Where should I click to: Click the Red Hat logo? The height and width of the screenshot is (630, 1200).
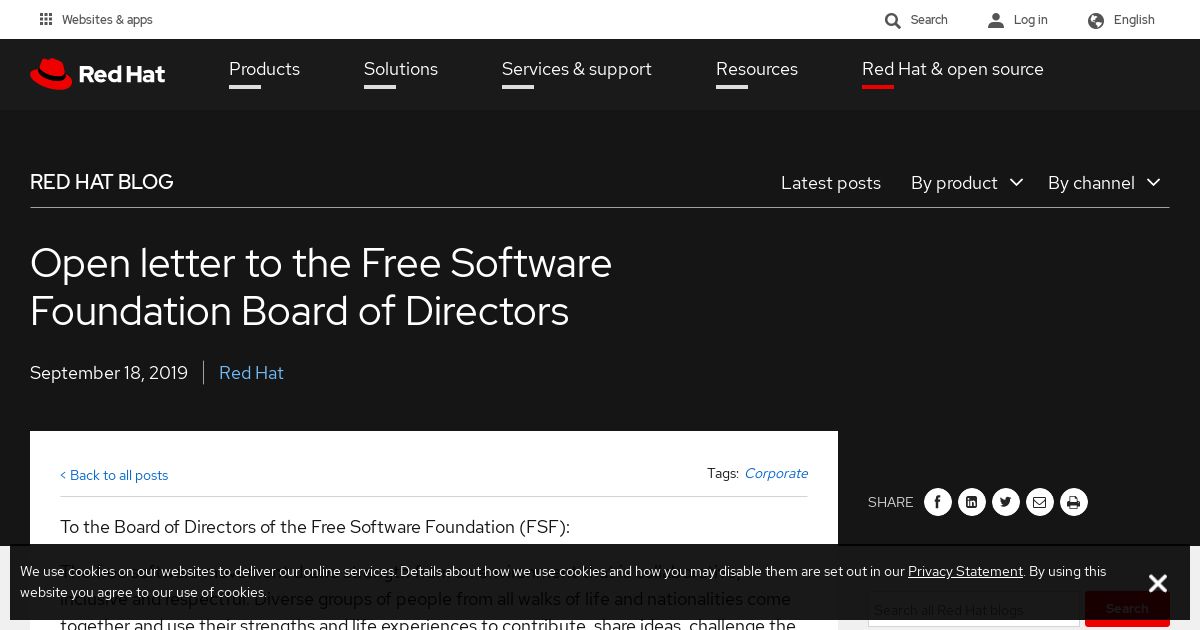point(98,74)
